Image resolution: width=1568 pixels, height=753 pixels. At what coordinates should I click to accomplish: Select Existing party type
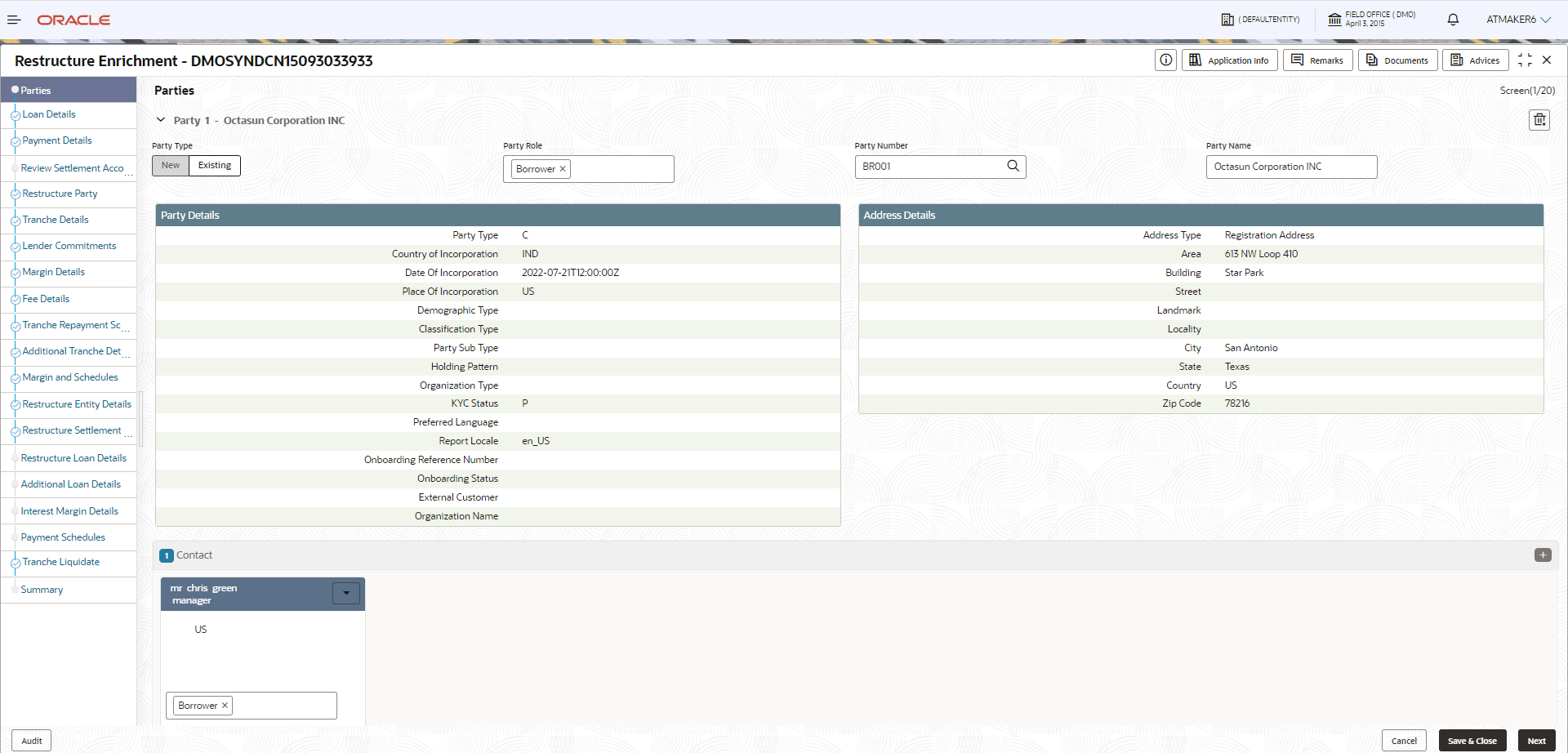tap(215, 165)
